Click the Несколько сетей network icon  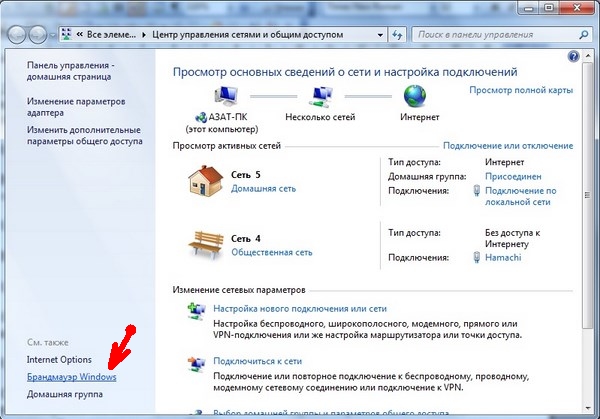[x=323, y=96]
